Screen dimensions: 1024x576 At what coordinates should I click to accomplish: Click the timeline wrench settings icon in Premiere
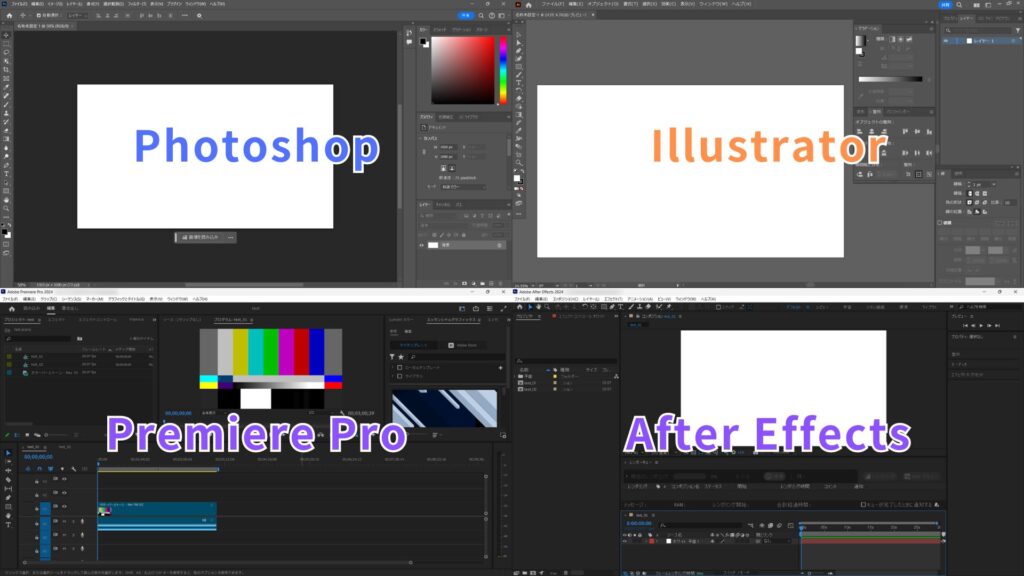tap(74, 469)
